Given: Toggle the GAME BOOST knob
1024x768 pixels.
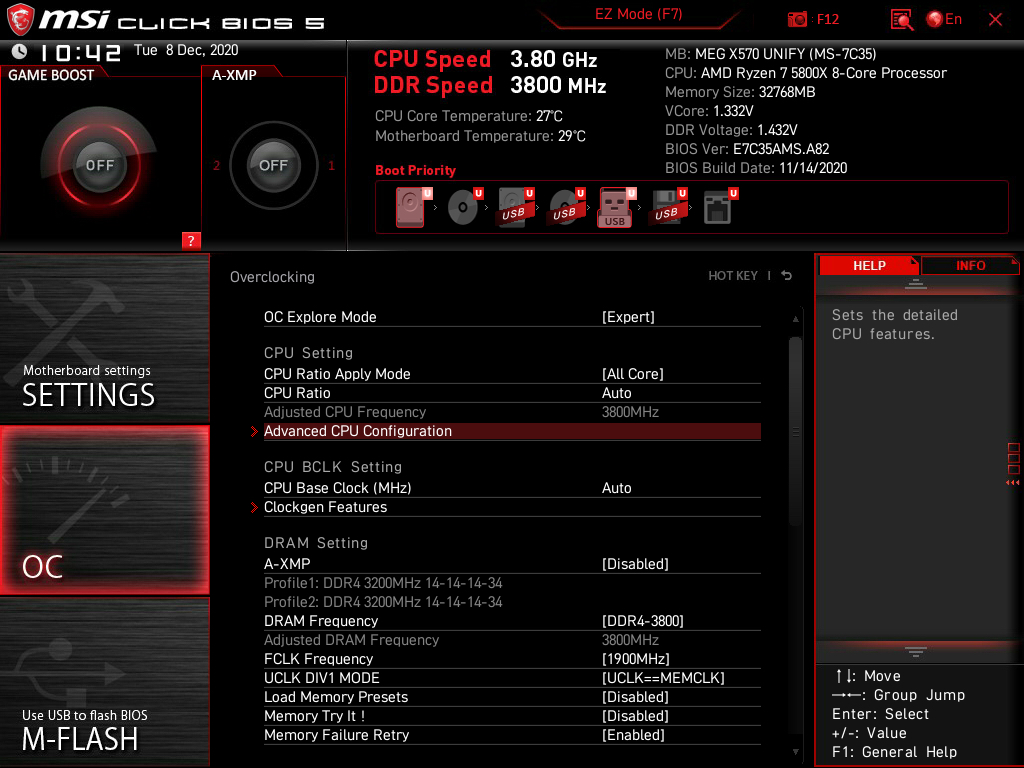Looking at the screenshot, I should click(99, 165).
